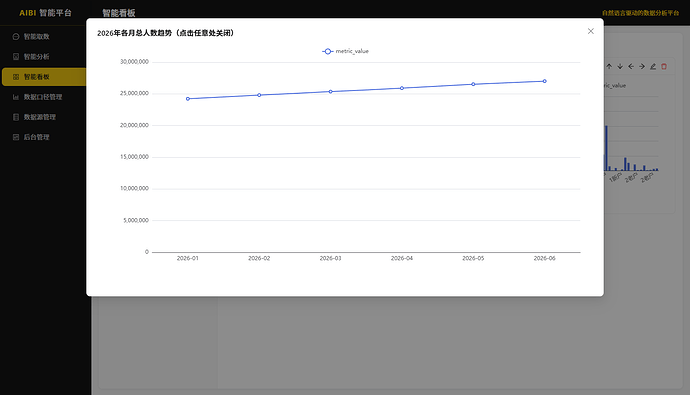Click the 自然语言驱动的数据分析平台 header text
Screen dimensions: 690x395
[x=640, y=13]
